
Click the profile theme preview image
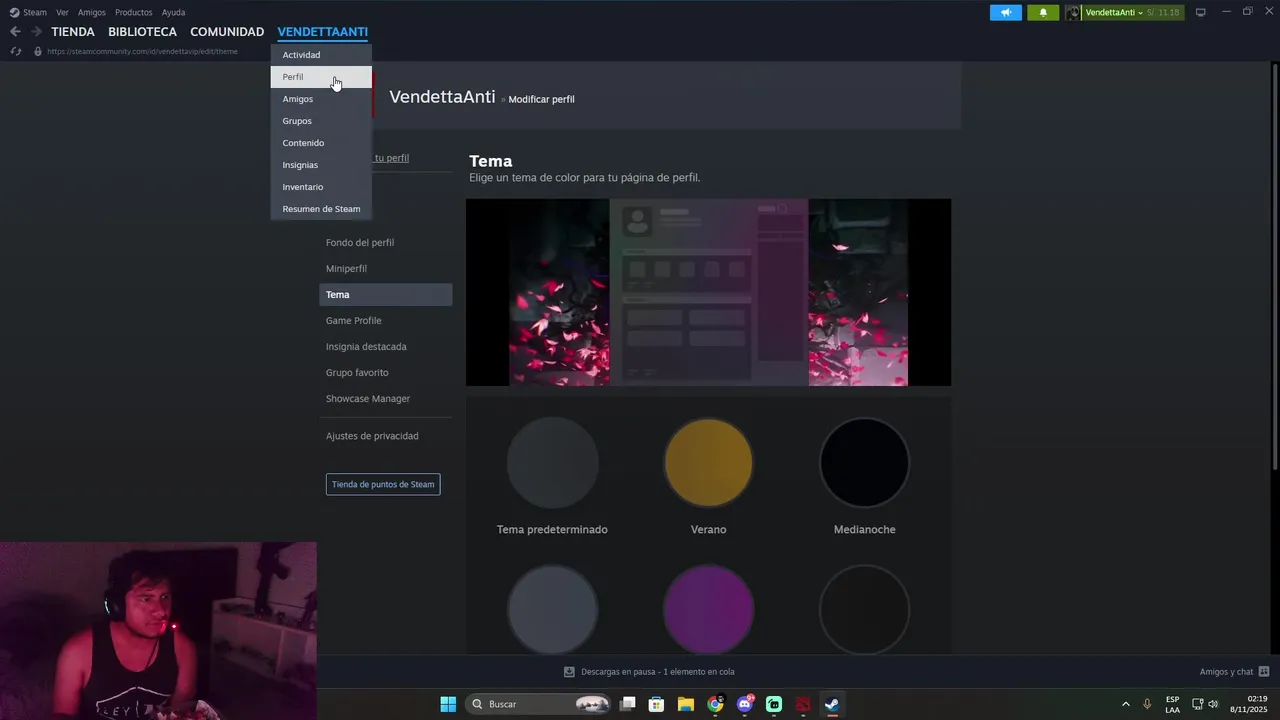(708, 292)
